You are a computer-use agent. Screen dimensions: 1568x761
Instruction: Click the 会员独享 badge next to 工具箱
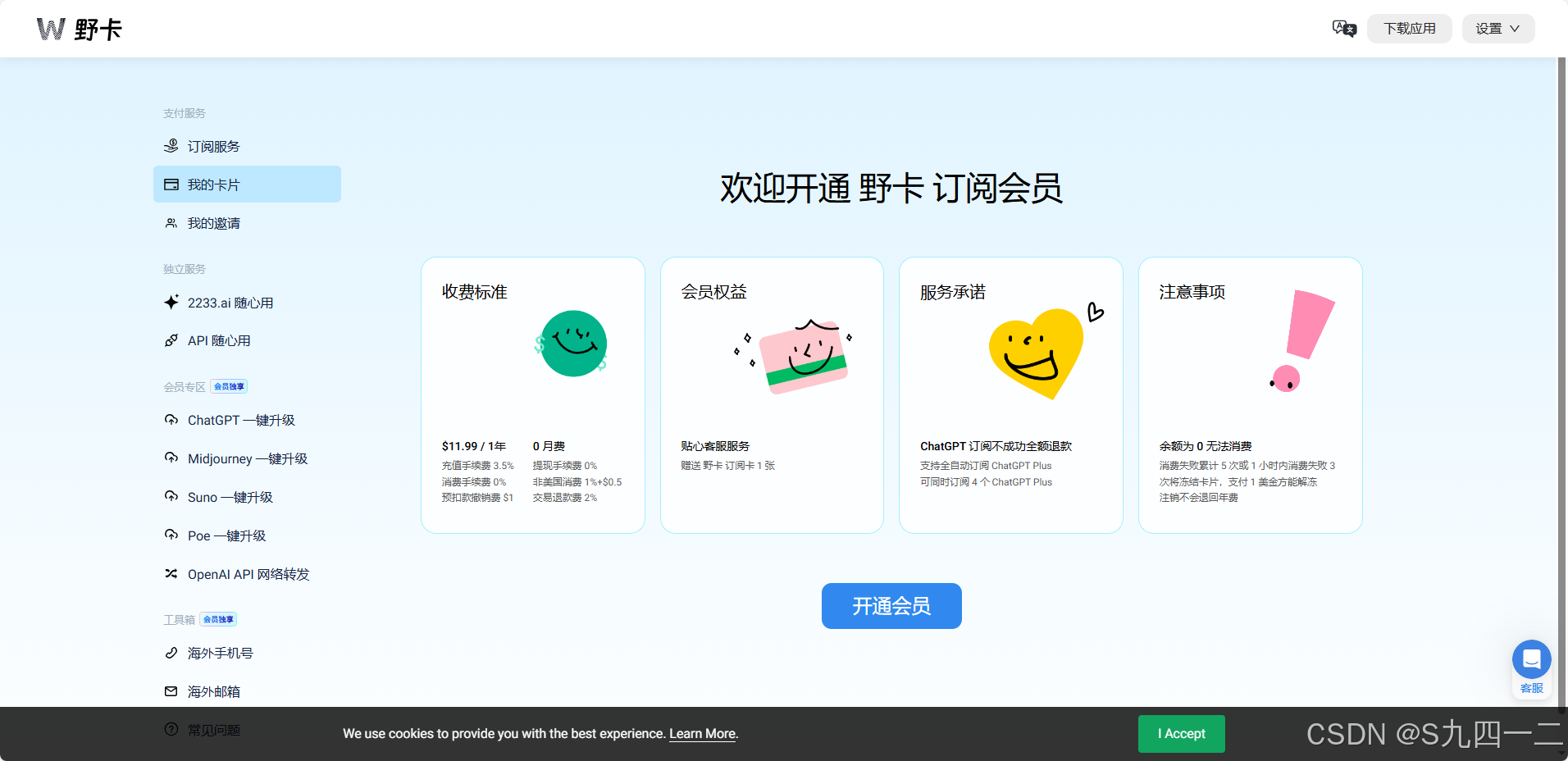point(218,619)
